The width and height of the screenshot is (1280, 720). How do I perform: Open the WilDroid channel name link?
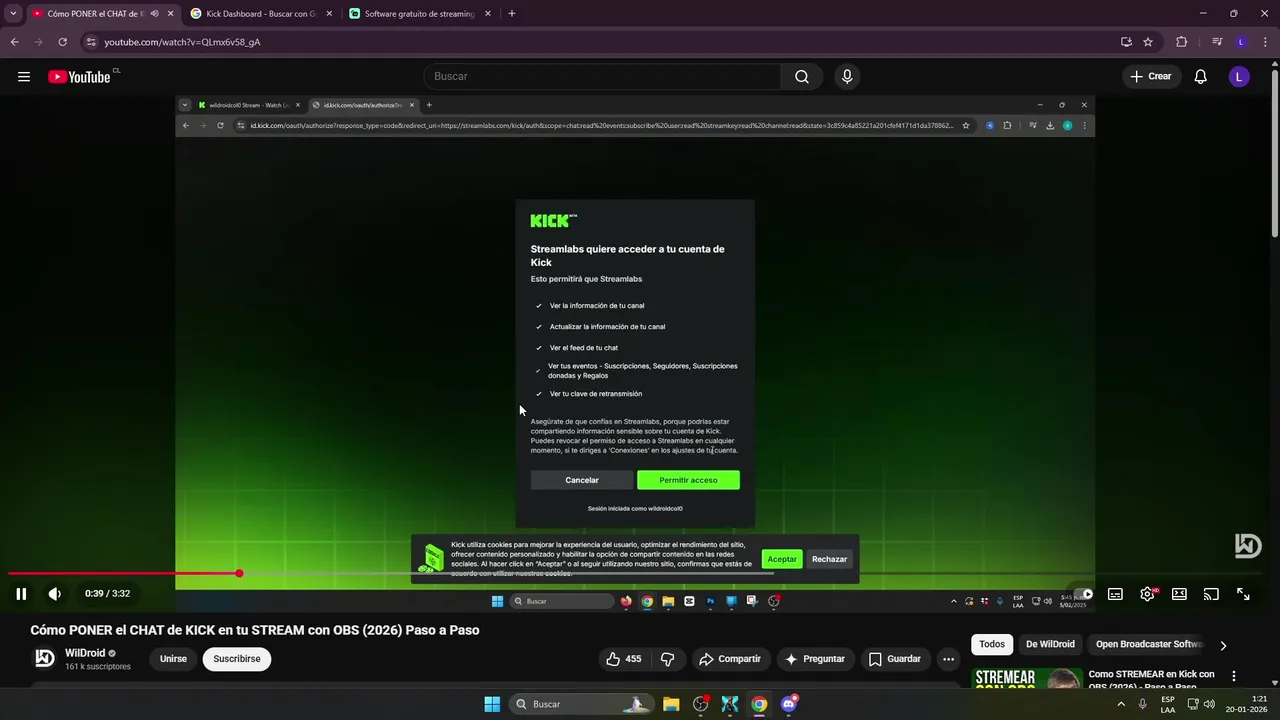(85, 653)
